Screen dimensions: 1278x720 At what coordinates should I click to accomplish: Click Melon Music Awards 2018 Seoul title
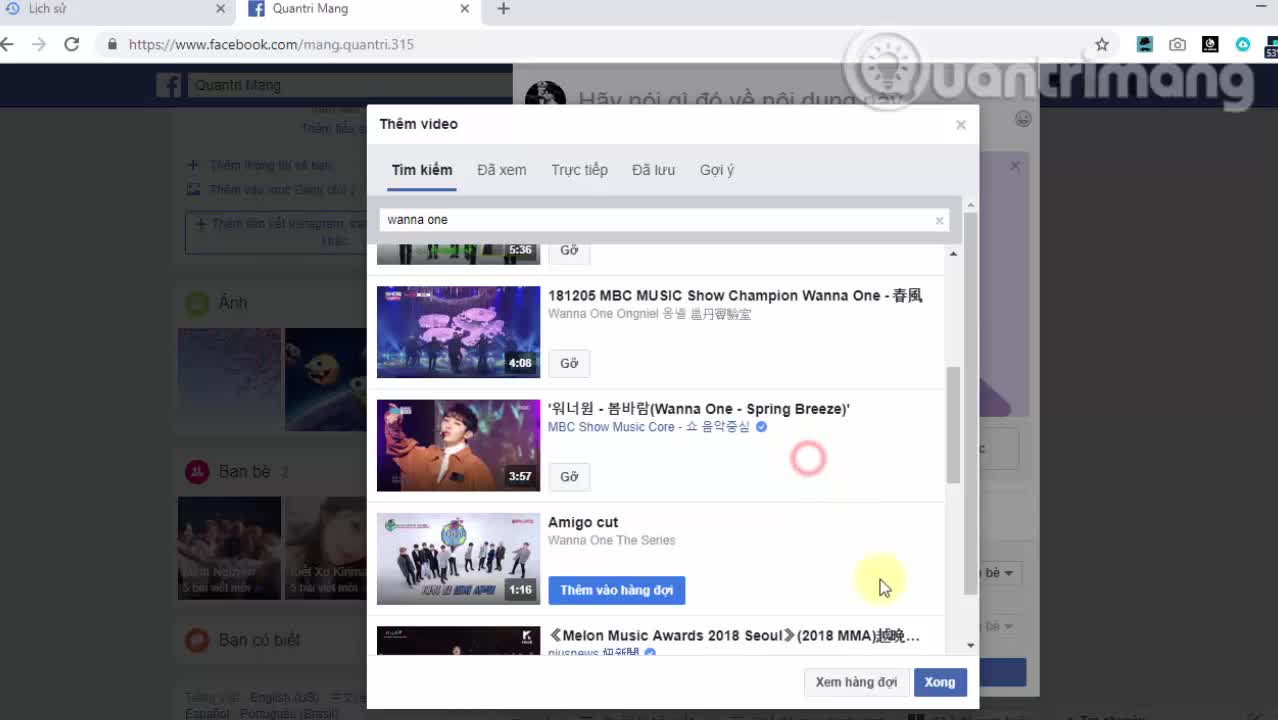(734, 636)
